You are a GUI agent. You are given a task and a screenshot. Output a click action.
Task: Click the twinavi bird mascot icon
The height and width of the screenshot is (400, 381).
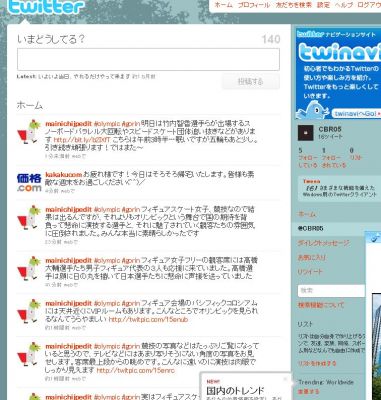click(313, 110)
